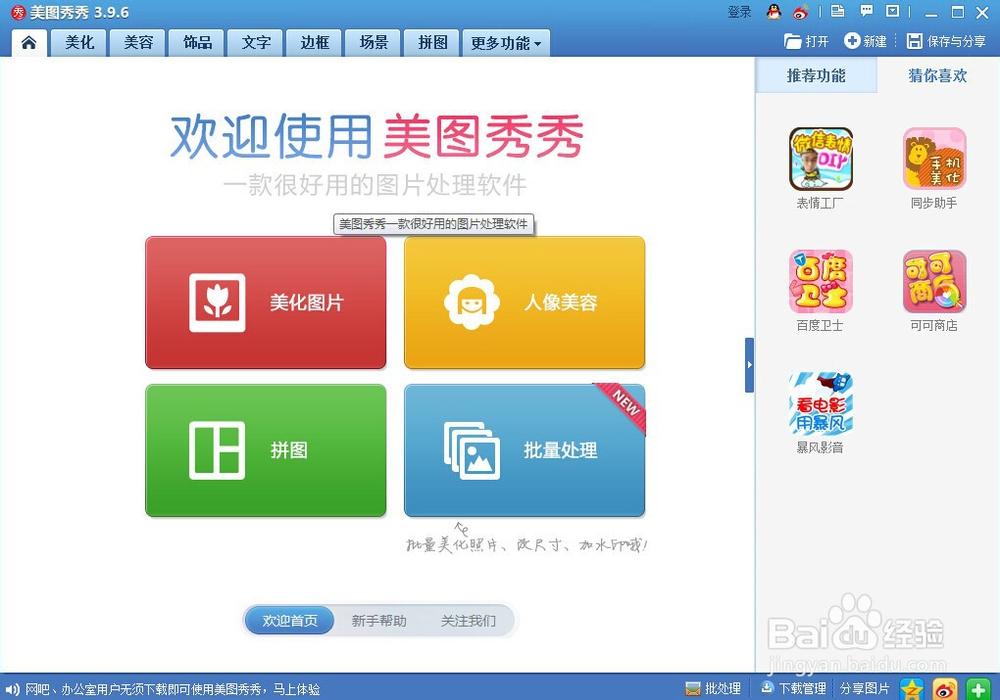Click the 登录 login link
Screen dimensions: 1000x700
point(740,12)
